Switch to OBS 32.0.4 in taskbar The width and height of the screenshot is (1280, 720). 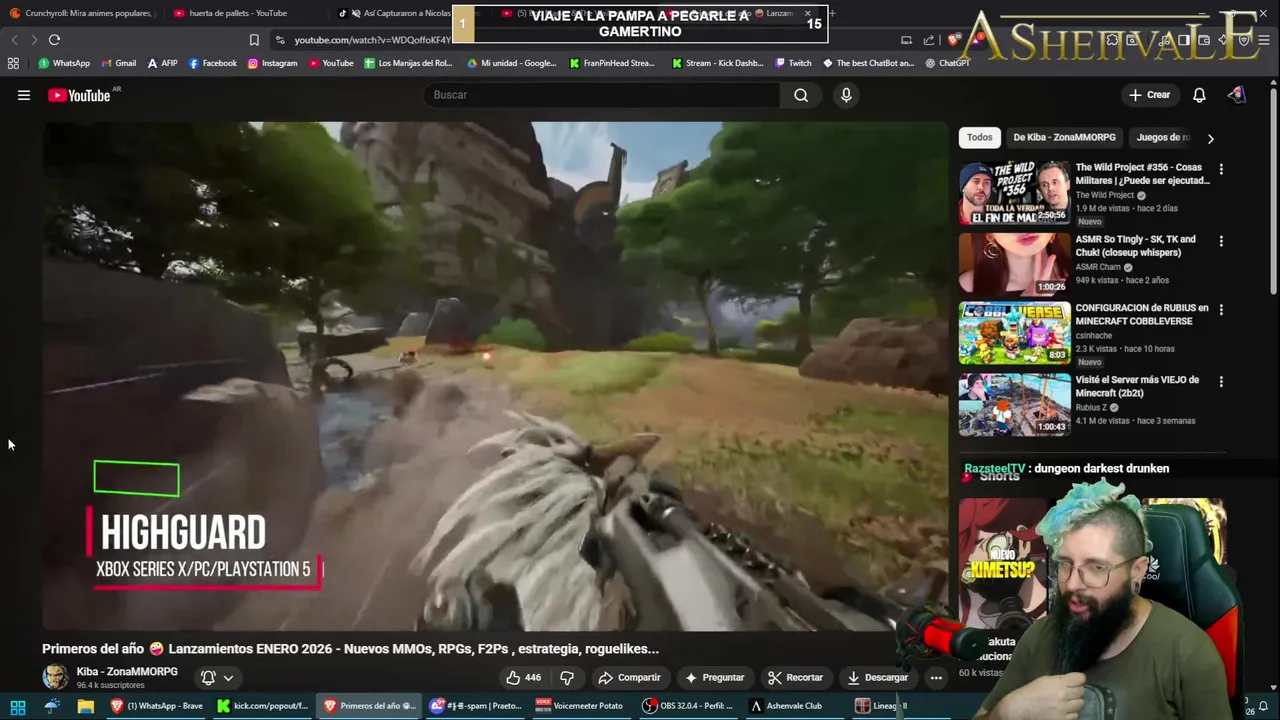coord(688,706)
